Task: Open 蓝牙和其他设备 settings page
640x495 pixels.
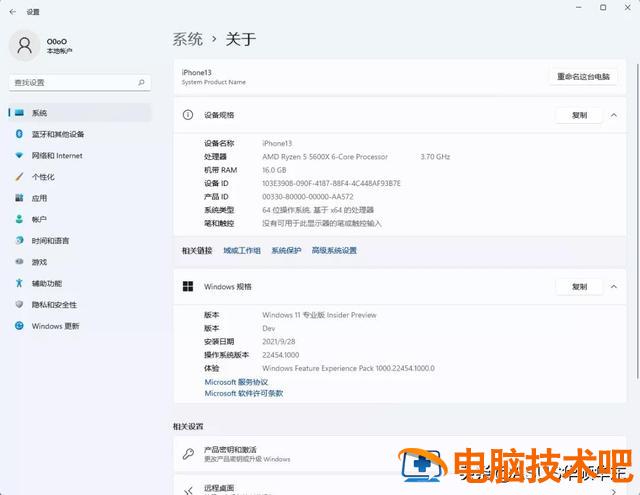Action: pyautogui.click(x=80, y=134)
